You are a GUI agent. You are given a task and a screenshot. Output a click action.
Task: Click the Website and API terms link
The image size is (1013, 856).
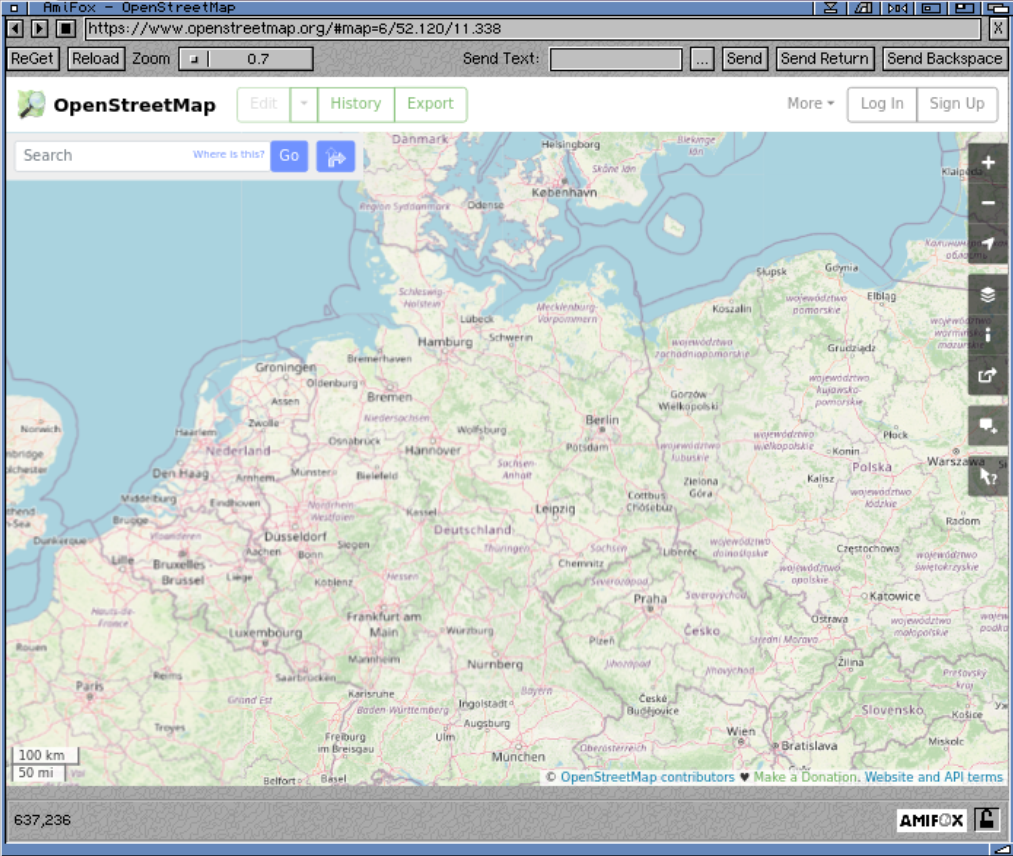pyautogui.click(x=934, y=777)
